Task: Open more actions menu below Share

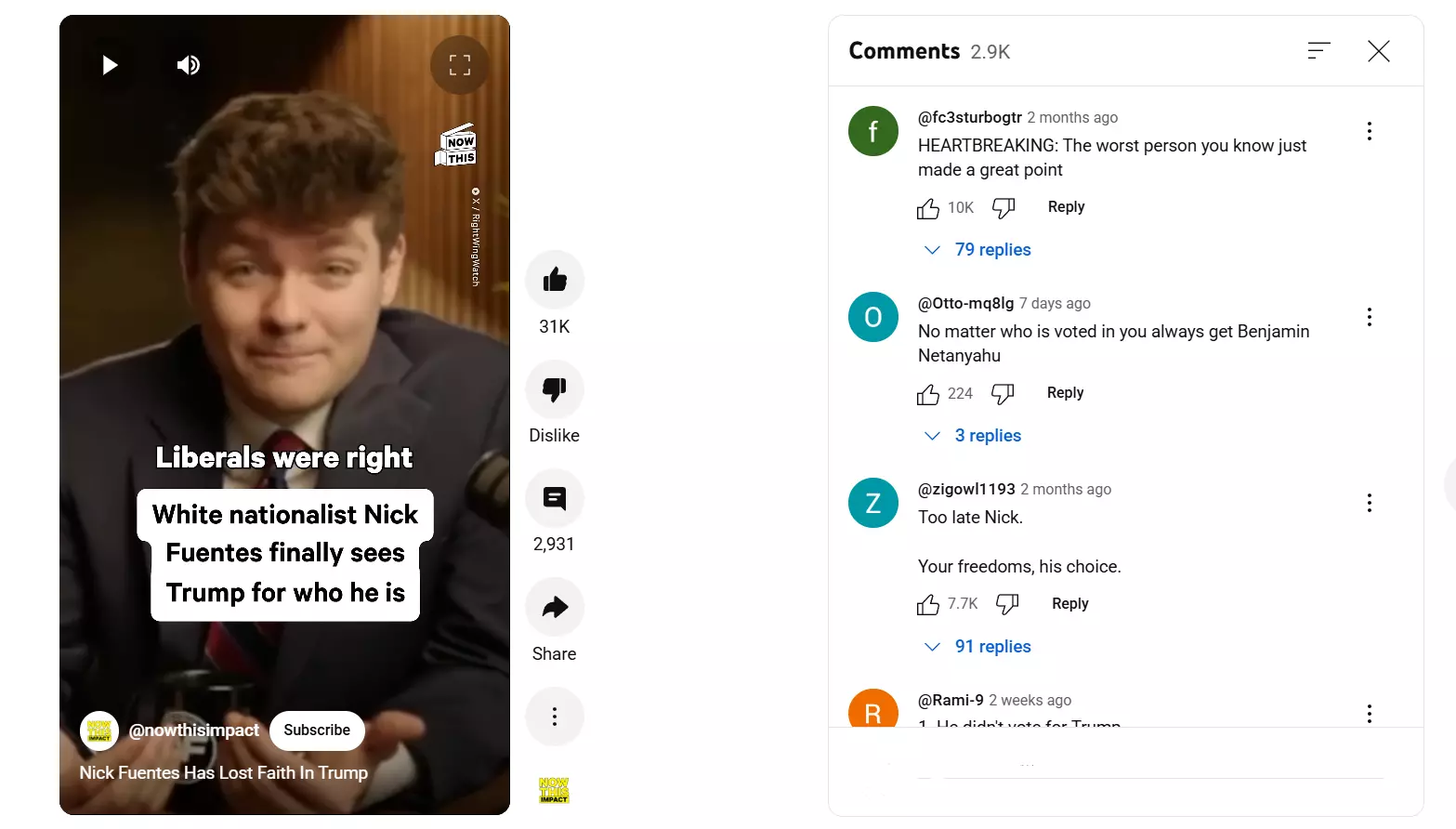Action: (555, 717)
